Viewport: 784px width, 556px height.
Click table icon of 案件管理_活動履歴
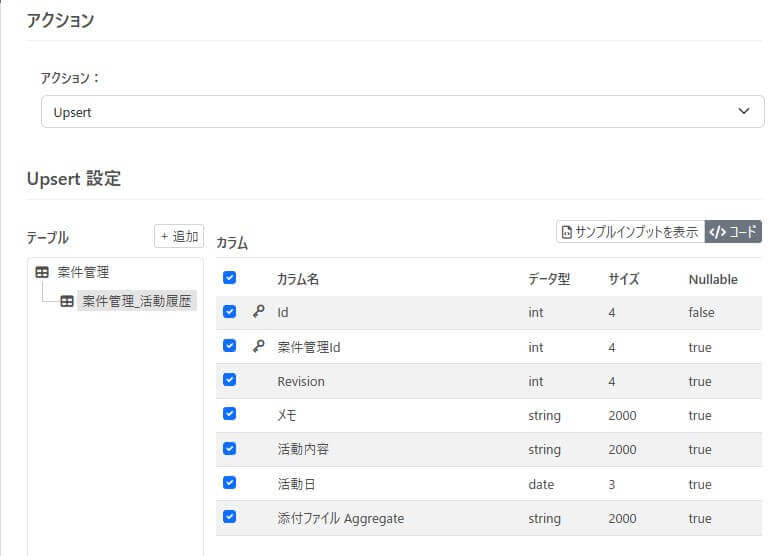coord(67,301)
